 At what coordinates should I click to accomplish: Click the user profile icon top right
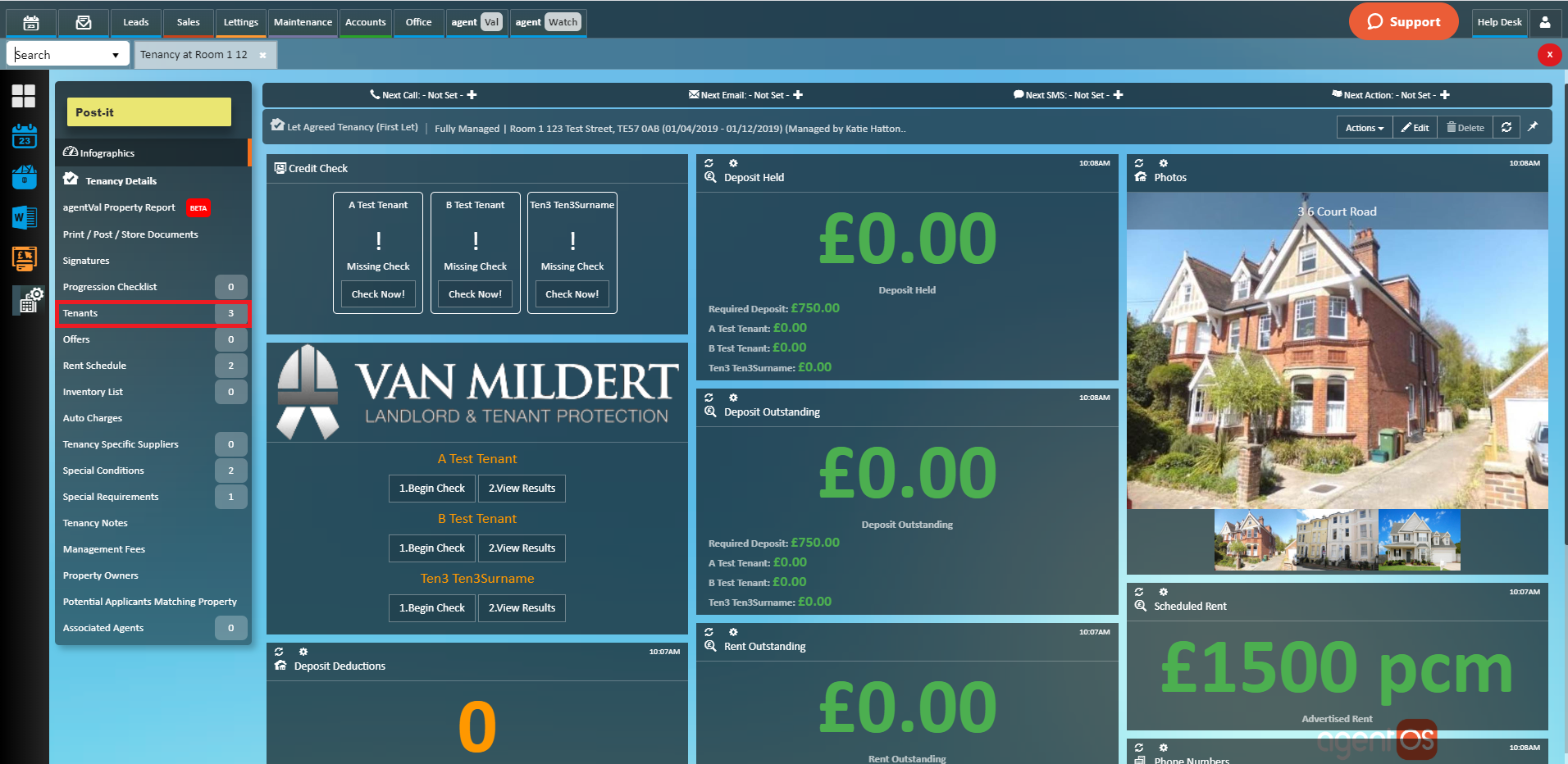click(x=1544, y=22)
